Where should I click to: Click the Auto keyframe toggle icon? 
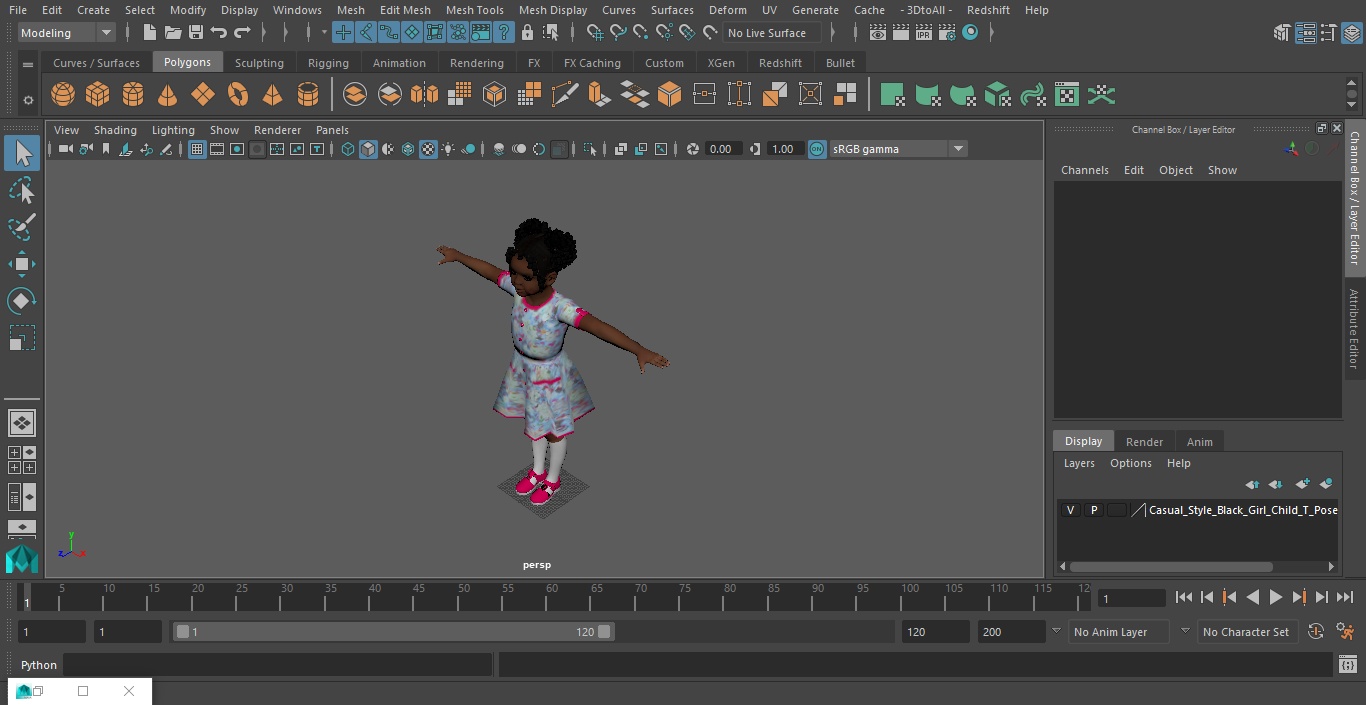(x=1316, y=631)
